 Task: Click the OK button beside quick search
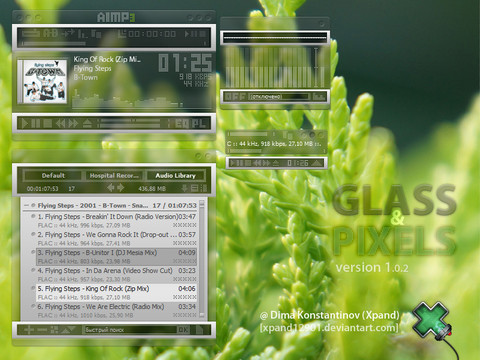183,330
